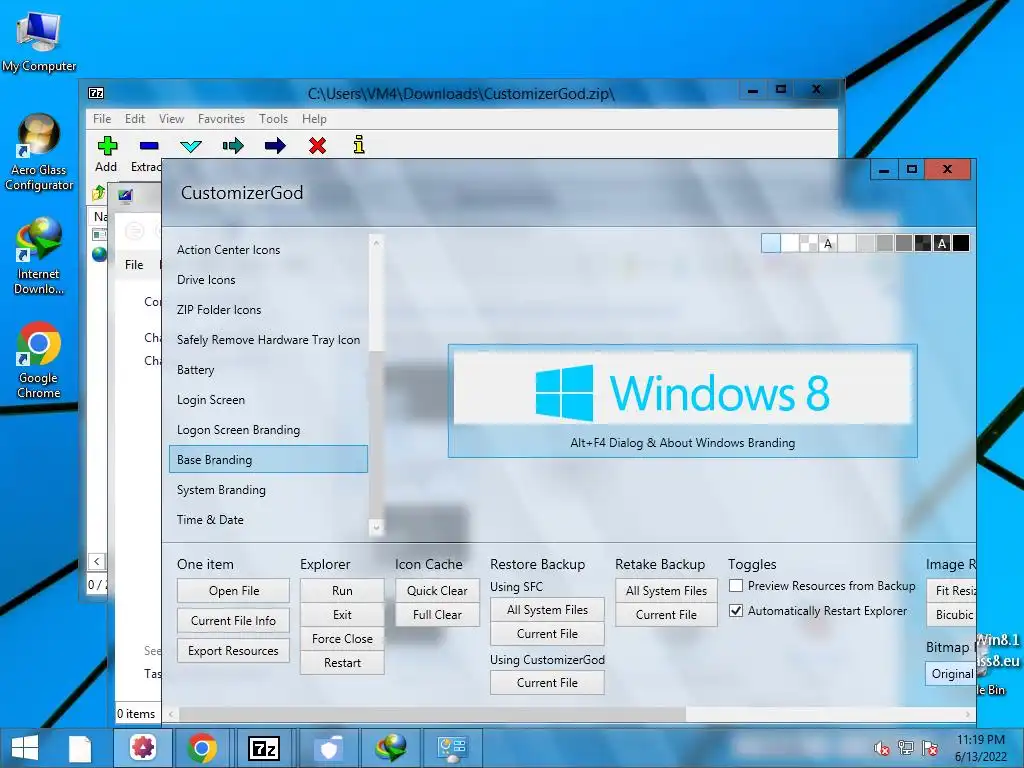
Task: Click Icon Cache Quick Clear button
Action: tap(437, 591)
